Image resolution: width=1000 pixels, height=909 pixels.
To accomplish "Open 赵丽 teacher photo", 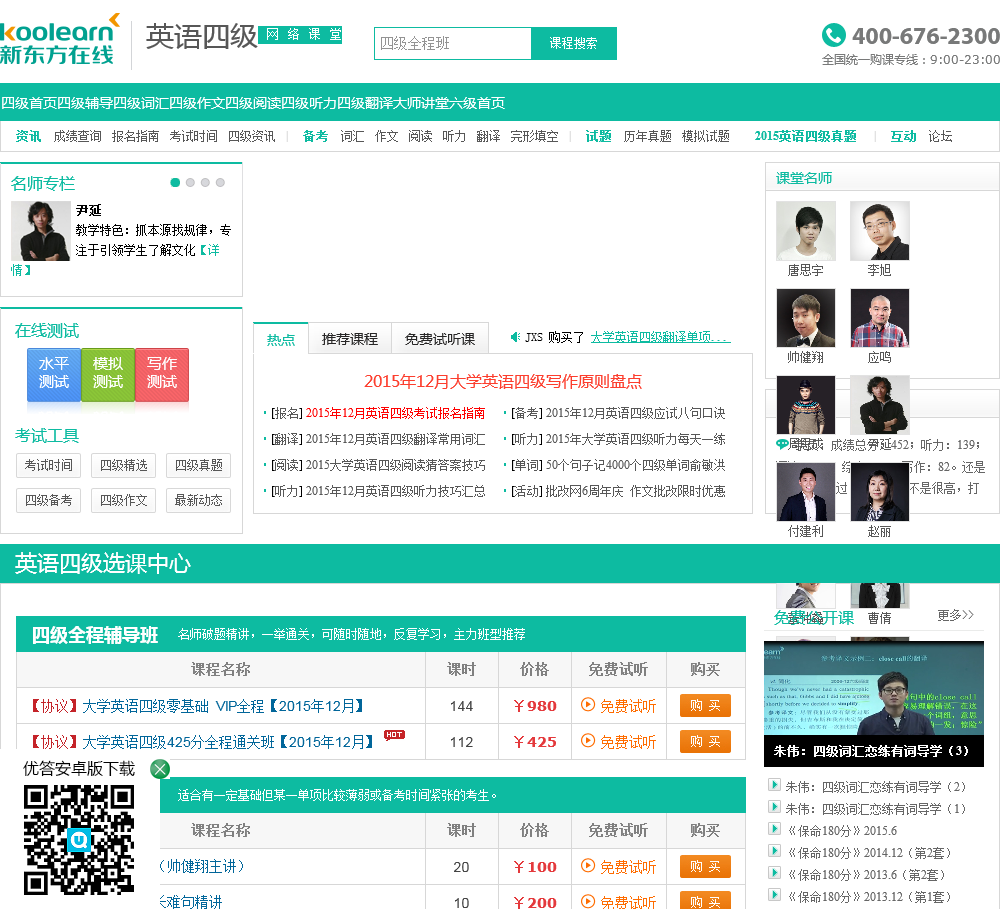I will click(879, 492).
